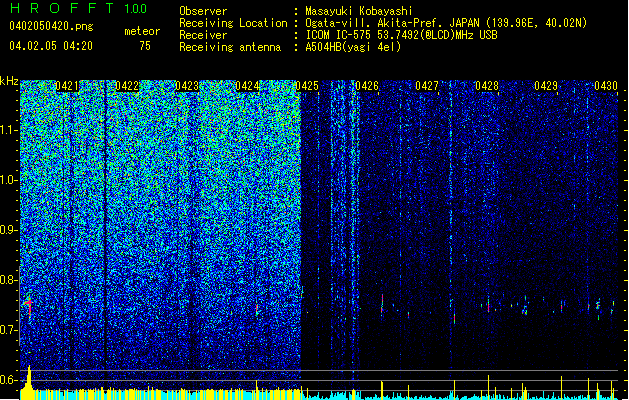This screenshot has height=400, width=629.
Task: Click the 0426 time marker
Action: coord(367,86)
